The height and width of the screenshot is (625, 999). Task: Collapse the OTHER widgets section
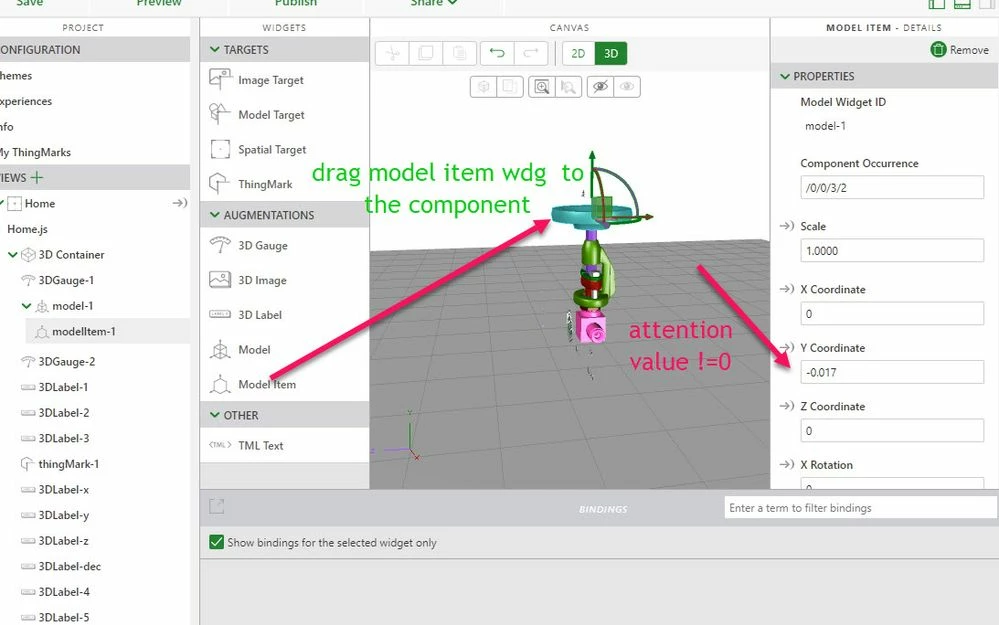click(x=215, y=415)
